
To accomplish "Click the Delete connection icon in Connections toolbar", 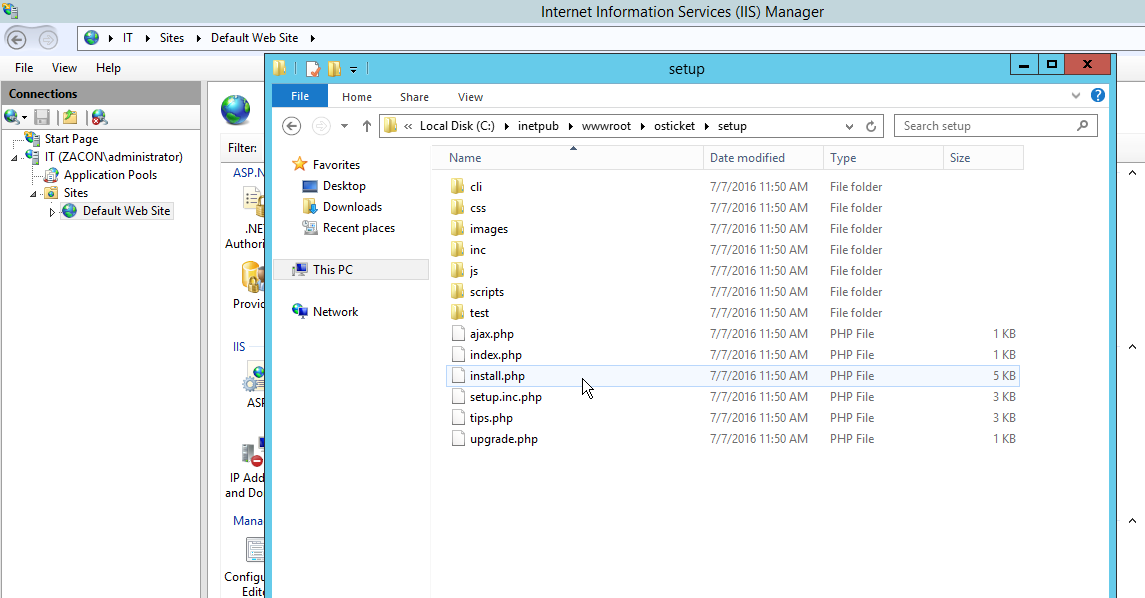I will click(99, 117).
